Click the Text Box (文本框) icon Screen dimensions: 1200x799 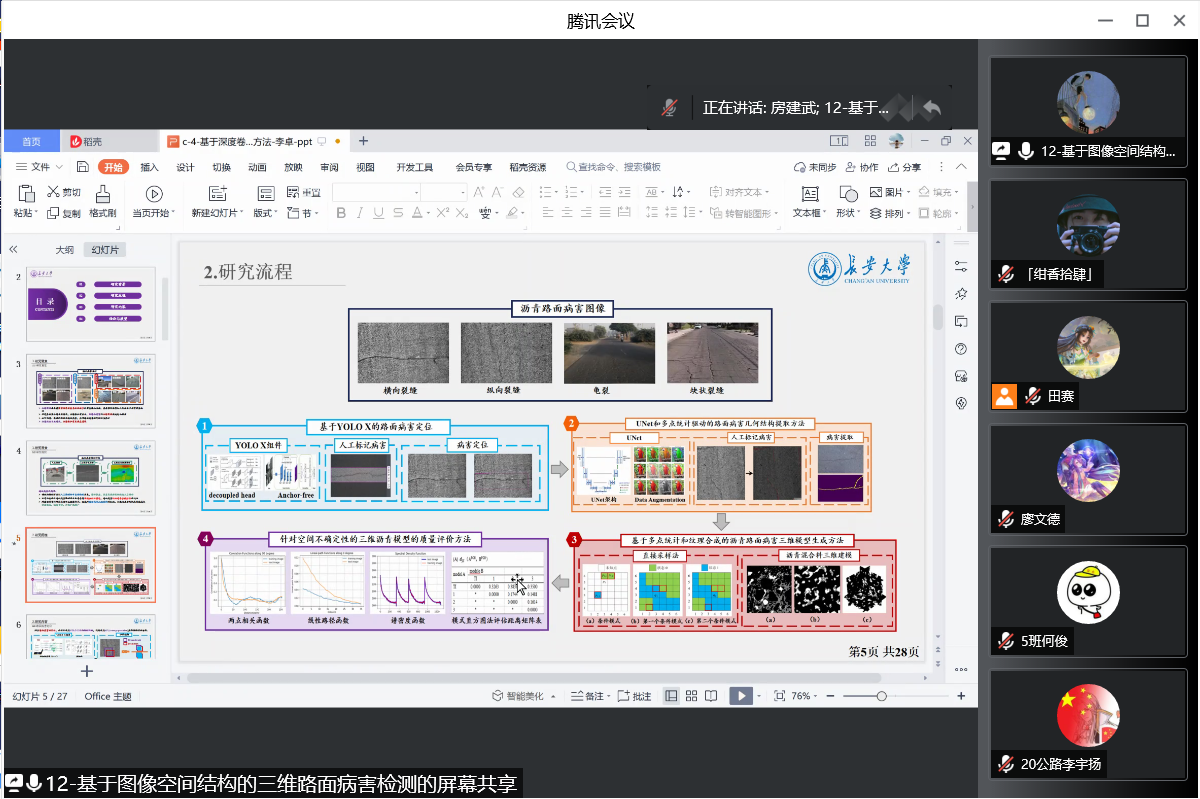pyautogui.click(x=809, y=194)
